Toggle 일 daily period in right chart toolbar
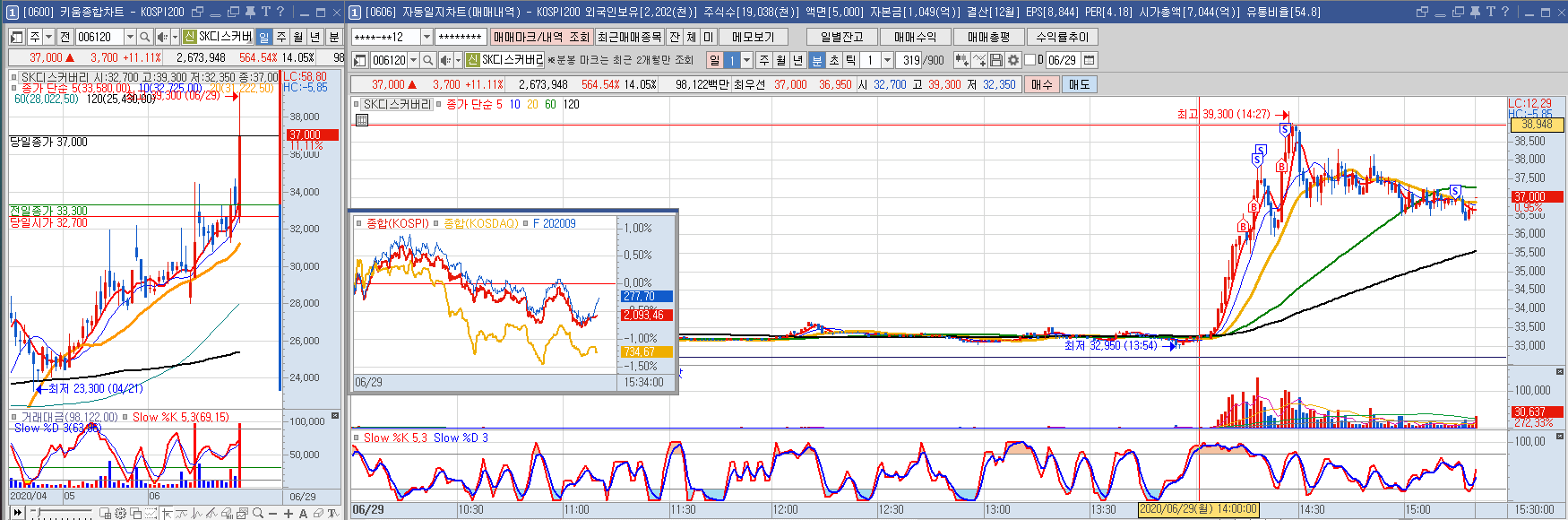The height and width of the screenshot is (520, 1568). (x=714, y=60)
